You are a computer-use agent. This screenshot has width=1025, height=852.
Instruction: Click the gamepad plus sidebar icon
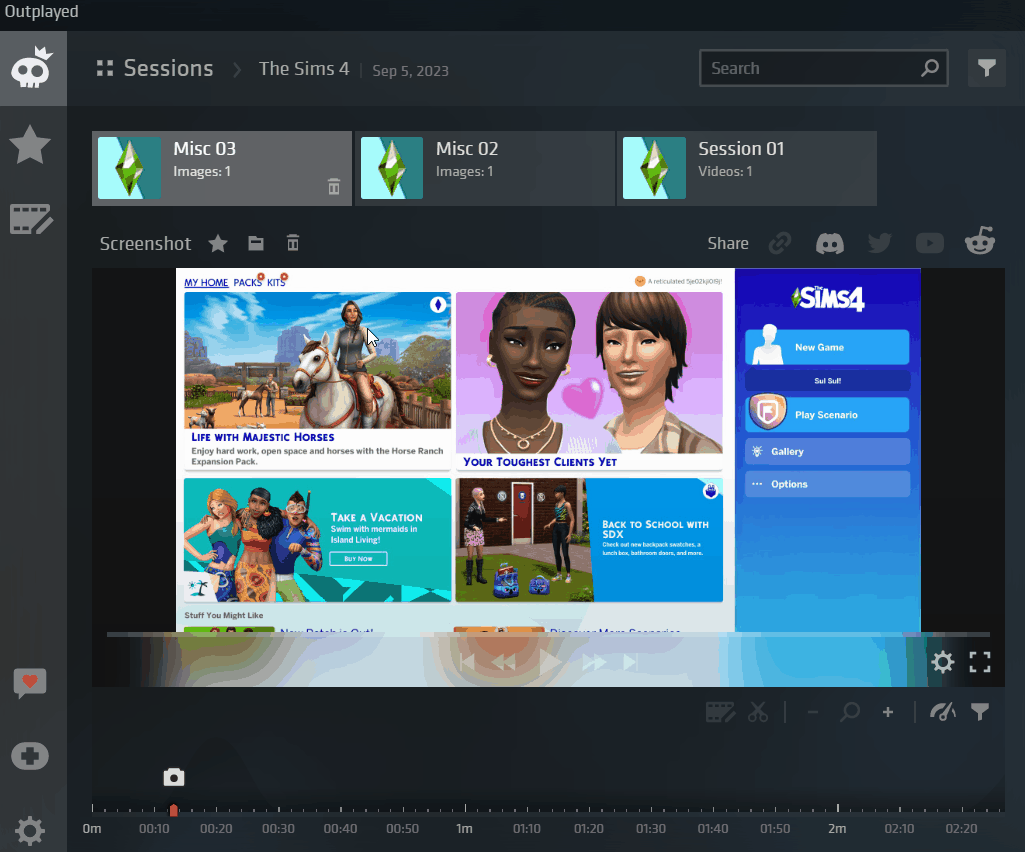[x=30, y=757]
